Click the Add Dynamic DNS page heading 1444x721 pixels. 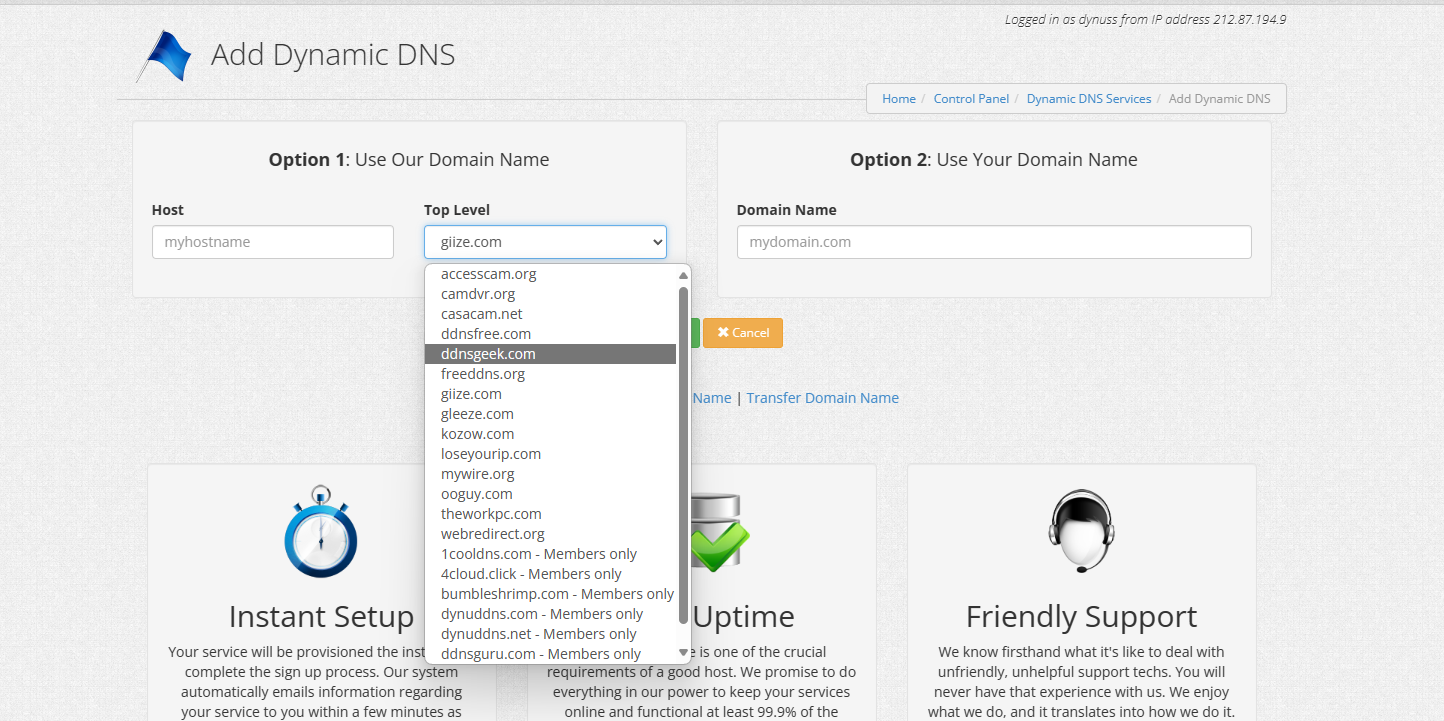click(x=333, y=54)
